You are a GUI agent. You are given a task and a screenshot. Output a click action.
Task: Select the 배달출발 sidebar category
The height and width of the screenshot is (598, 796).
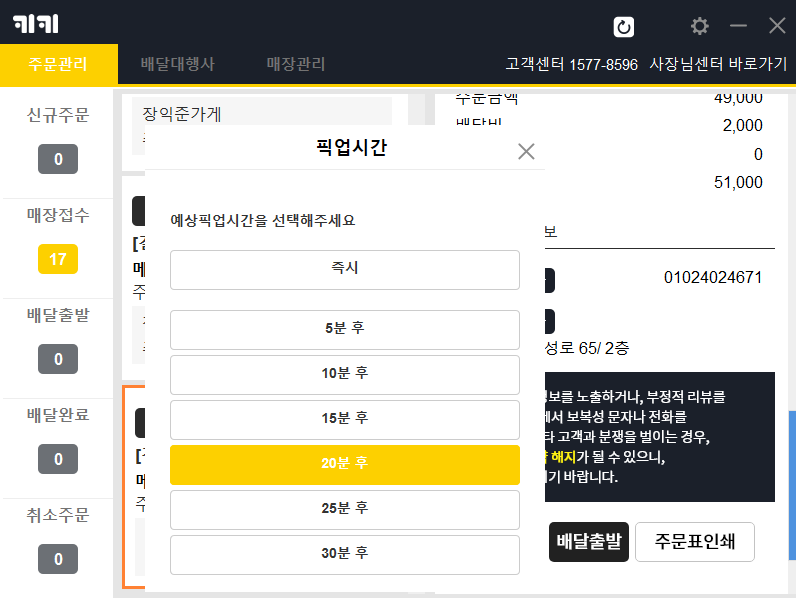58,315
